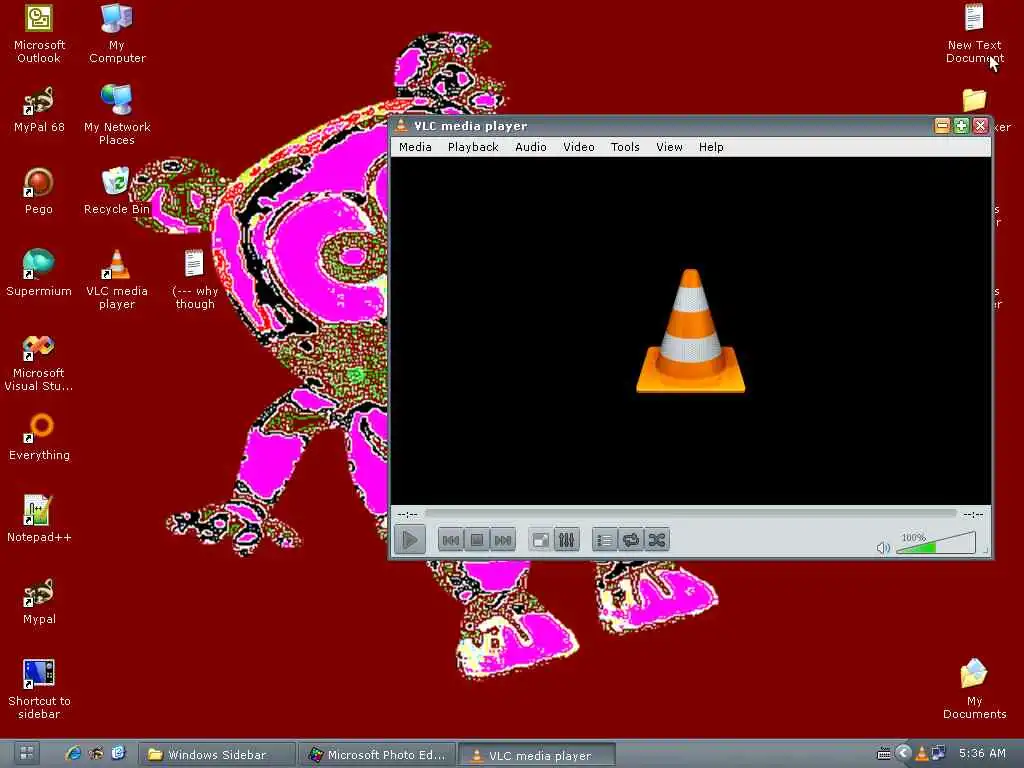Click the Play button in VLC
The image size is (1024, 768).
coord(410,539)
